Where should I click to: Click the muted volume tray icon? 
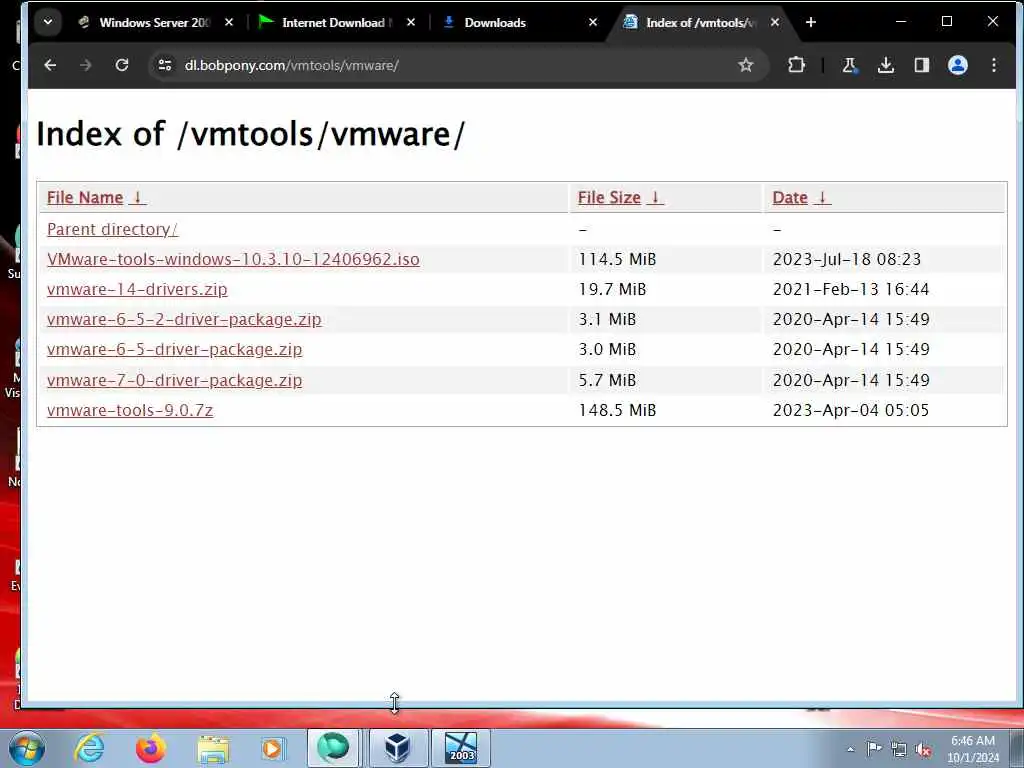click(x=923, y=750)
